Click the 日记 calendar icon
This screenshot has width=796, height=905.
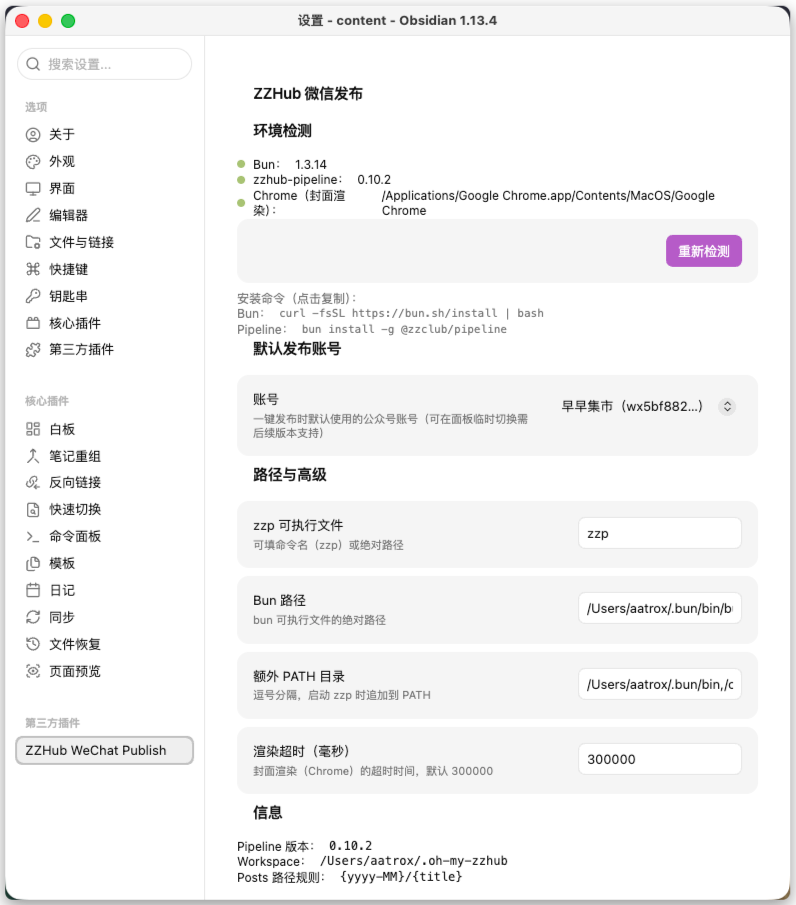coord(33,590)
